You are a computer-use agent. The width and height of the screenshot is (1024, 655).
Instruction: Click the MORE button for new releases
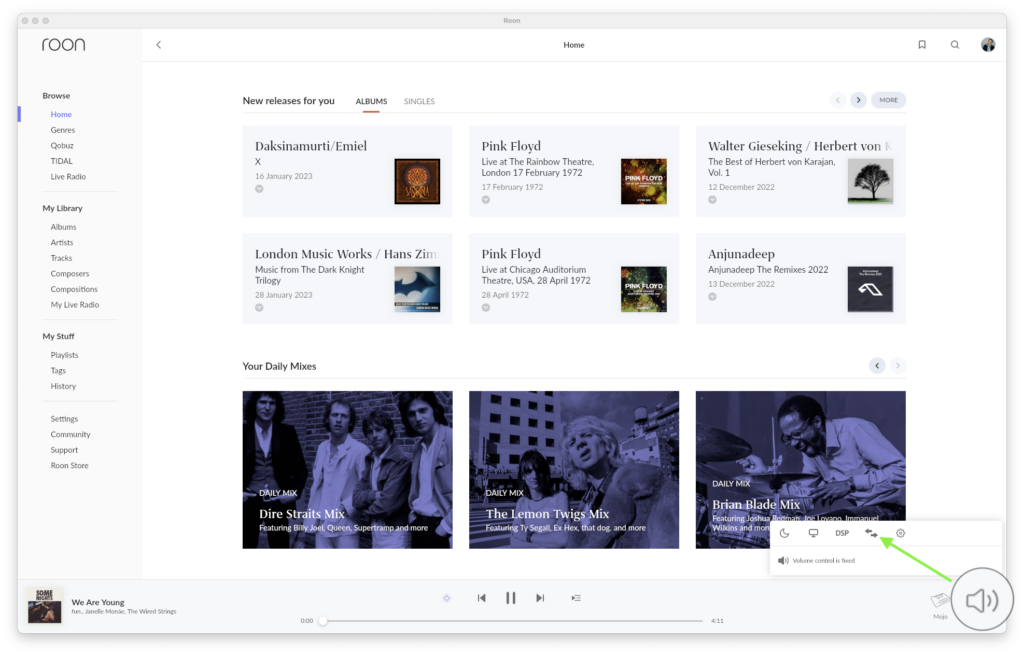[x=888, y=101]
